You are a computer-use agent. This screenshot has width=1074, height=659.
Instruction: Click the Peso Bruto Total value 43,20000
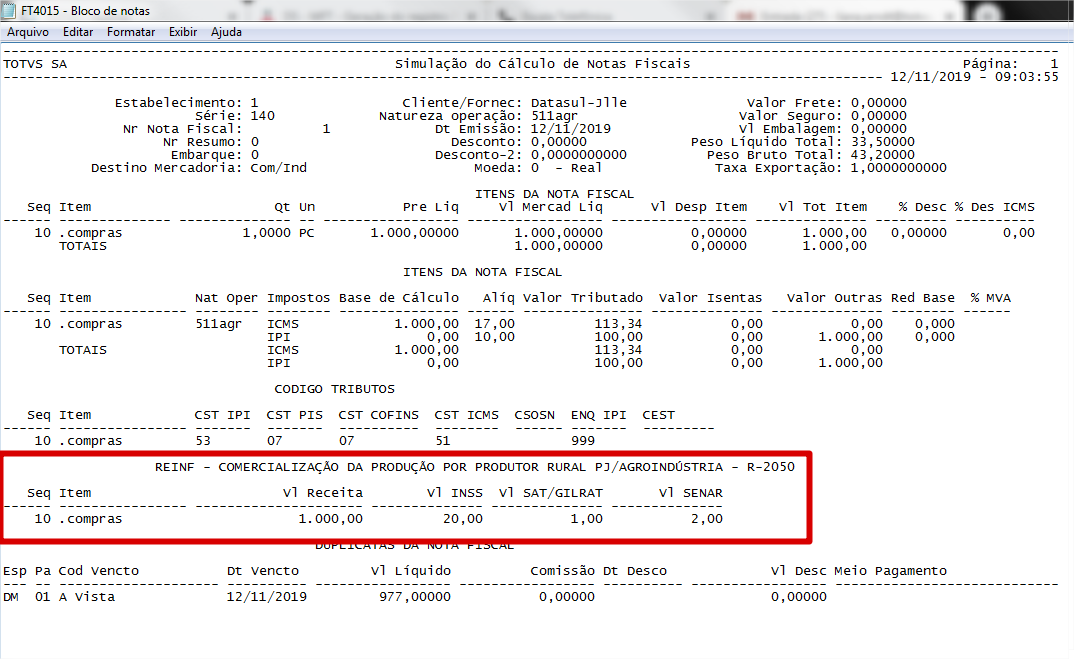pyautogui.click(x=882, y=155)
